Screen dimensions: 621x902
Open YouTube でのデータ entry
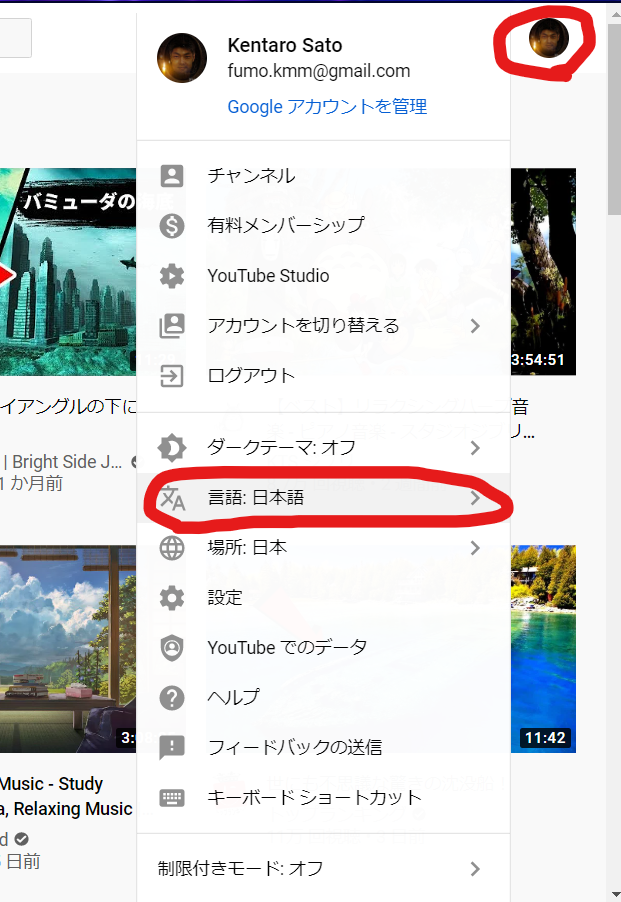point(323,648)
